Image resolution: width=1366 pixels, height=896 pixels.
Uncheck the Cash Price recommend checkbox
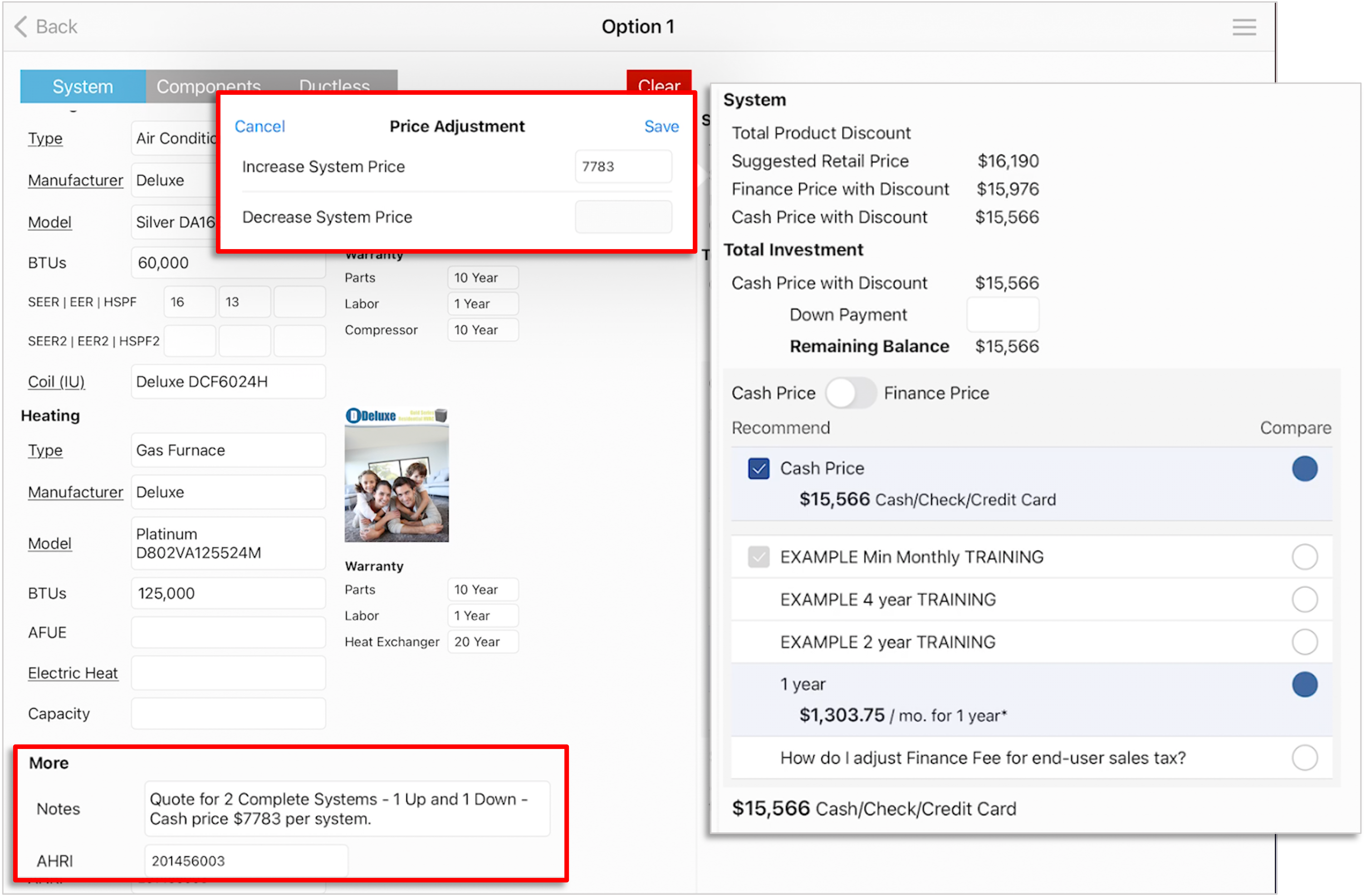point(759,468)
